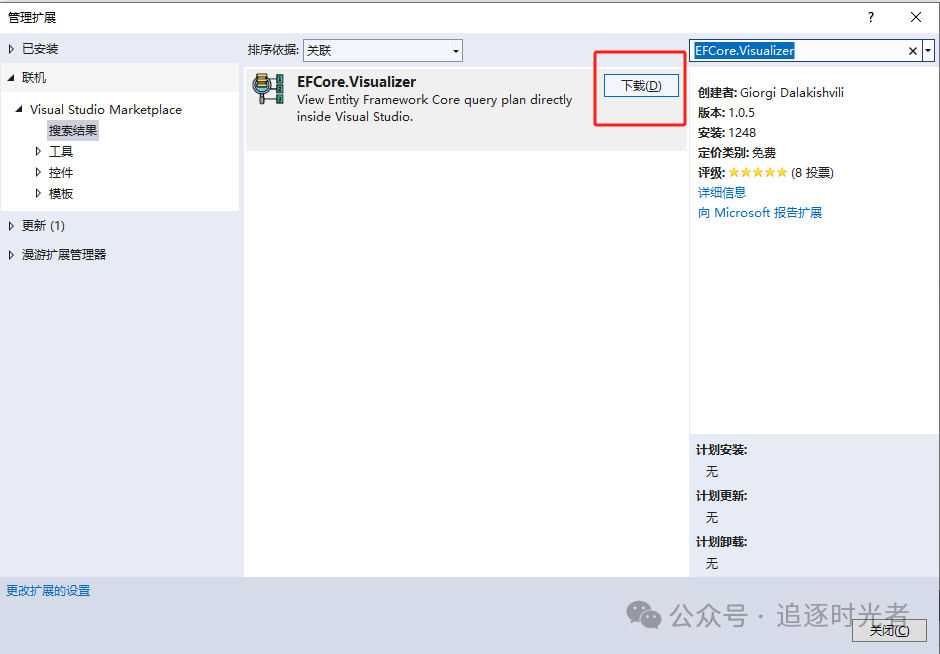Collapse Visual Studio Marketplace node
The width and height of the screenshot is (940, 654).
point(19,109)
